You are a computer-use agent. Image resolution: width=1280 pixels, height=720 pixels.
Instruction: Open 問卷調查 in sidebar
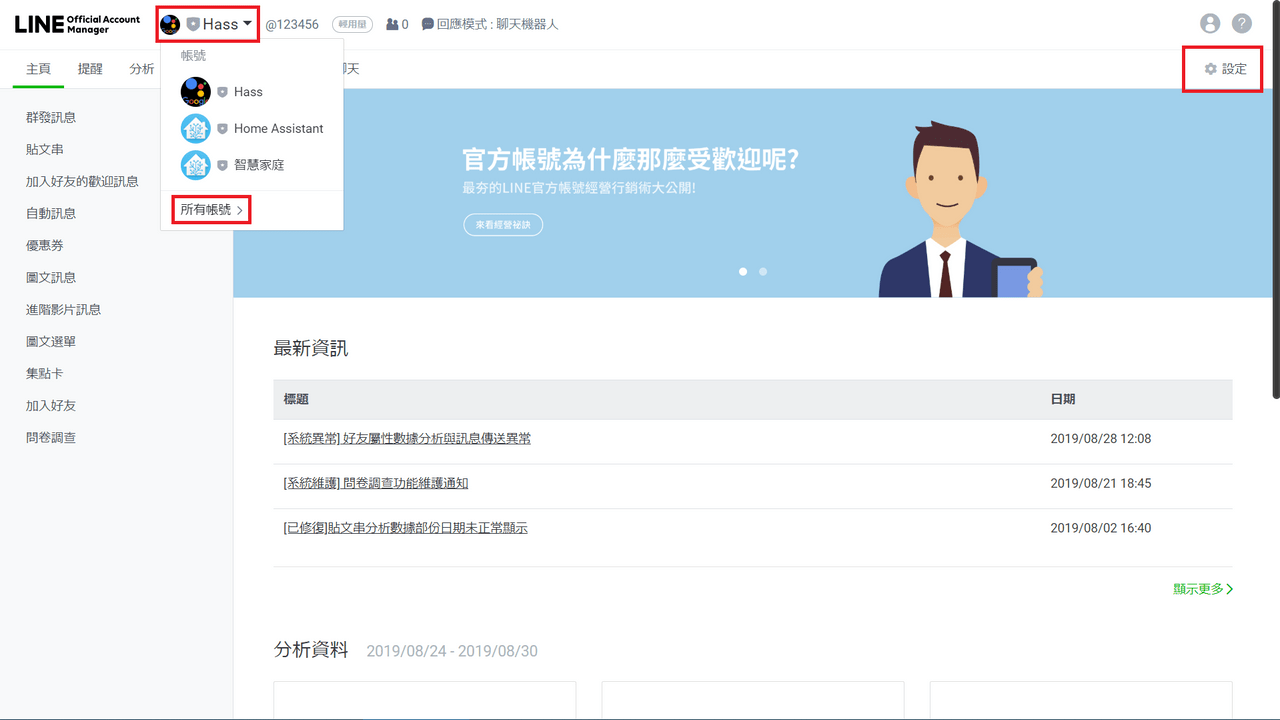(x=51, y=437)
